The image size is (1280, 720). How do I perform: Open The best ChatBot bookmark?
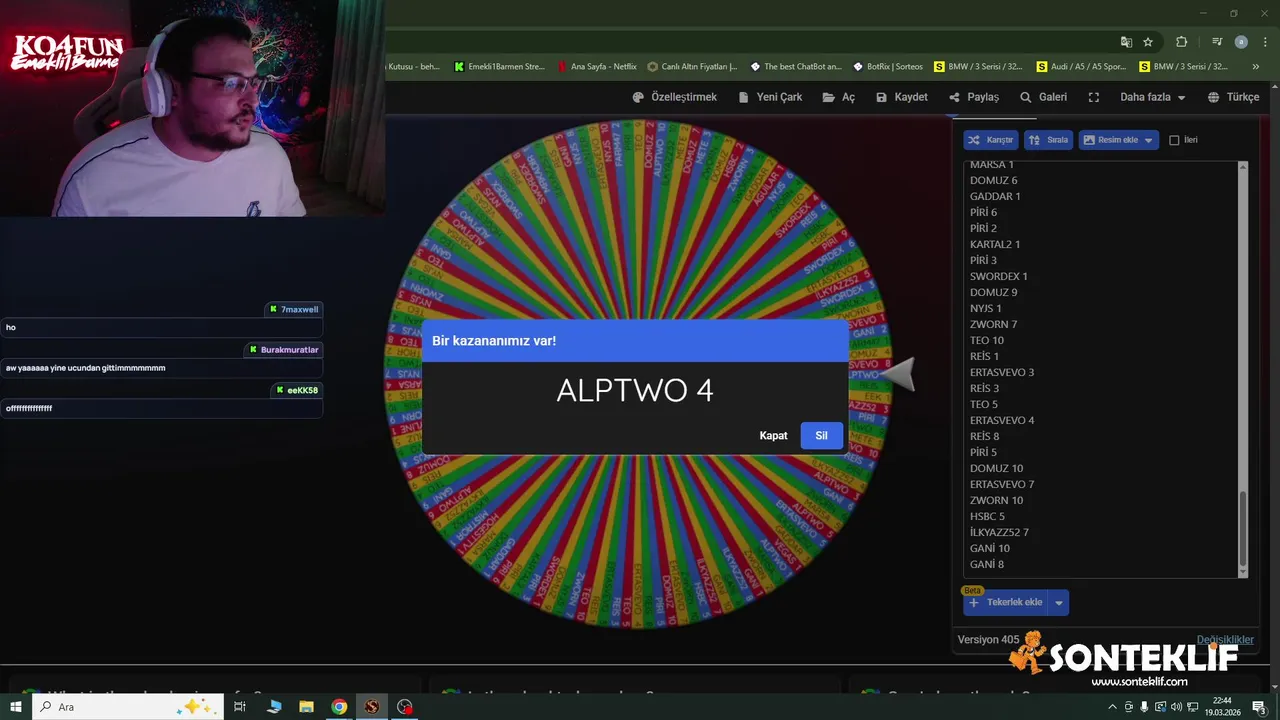pyautogui.click(x=795, y=67)
